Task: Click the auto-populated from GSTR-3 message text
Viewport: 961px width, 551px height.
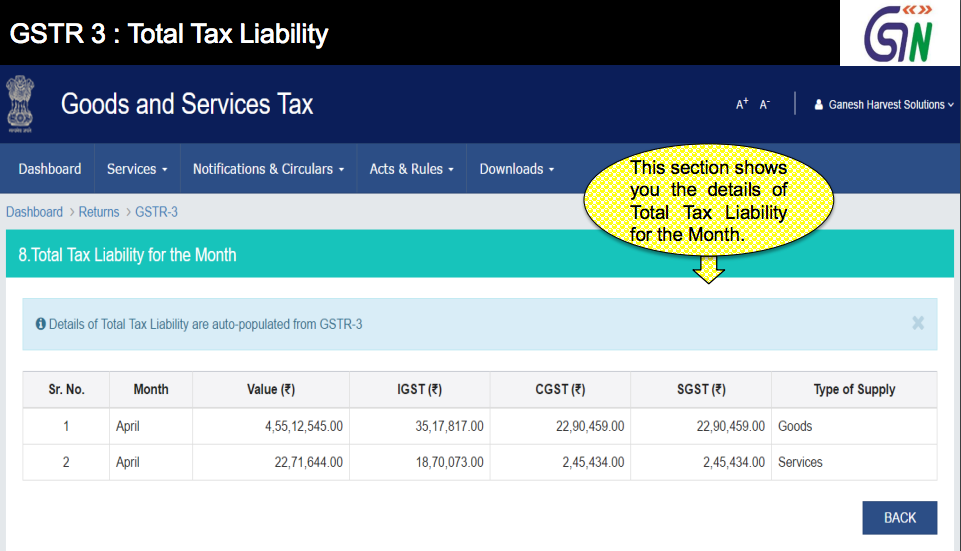Action: [x=205, y=324]
